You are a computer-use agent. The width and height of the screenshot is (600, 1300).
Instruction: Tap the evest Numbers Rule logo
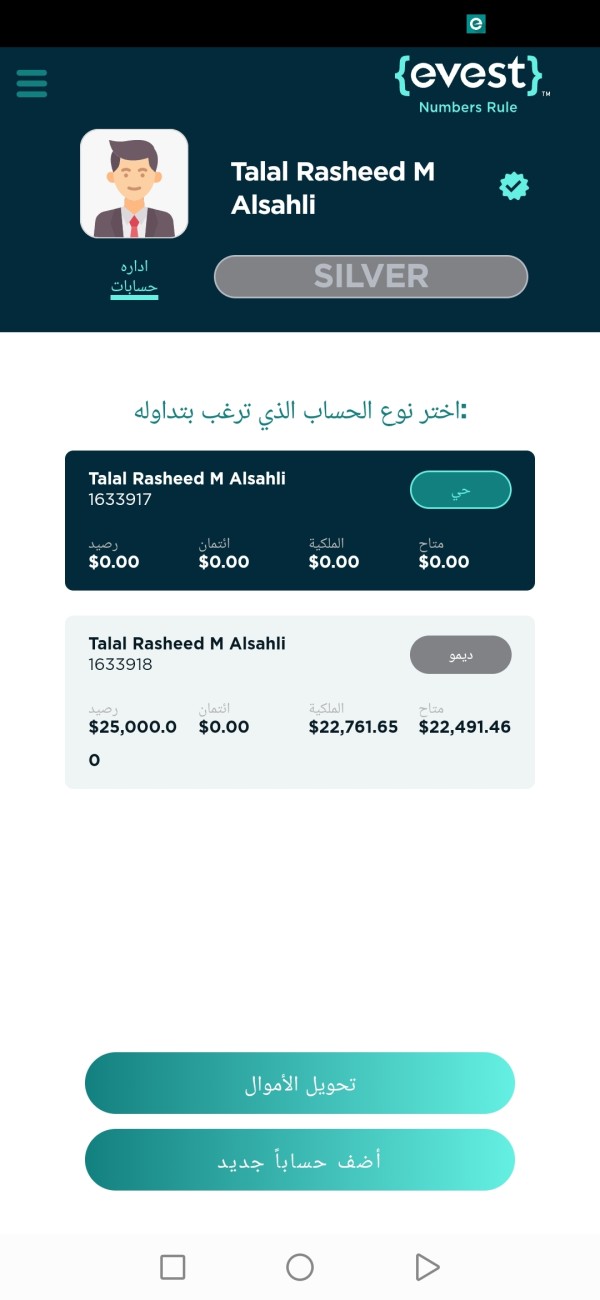(x=472, y=84)
